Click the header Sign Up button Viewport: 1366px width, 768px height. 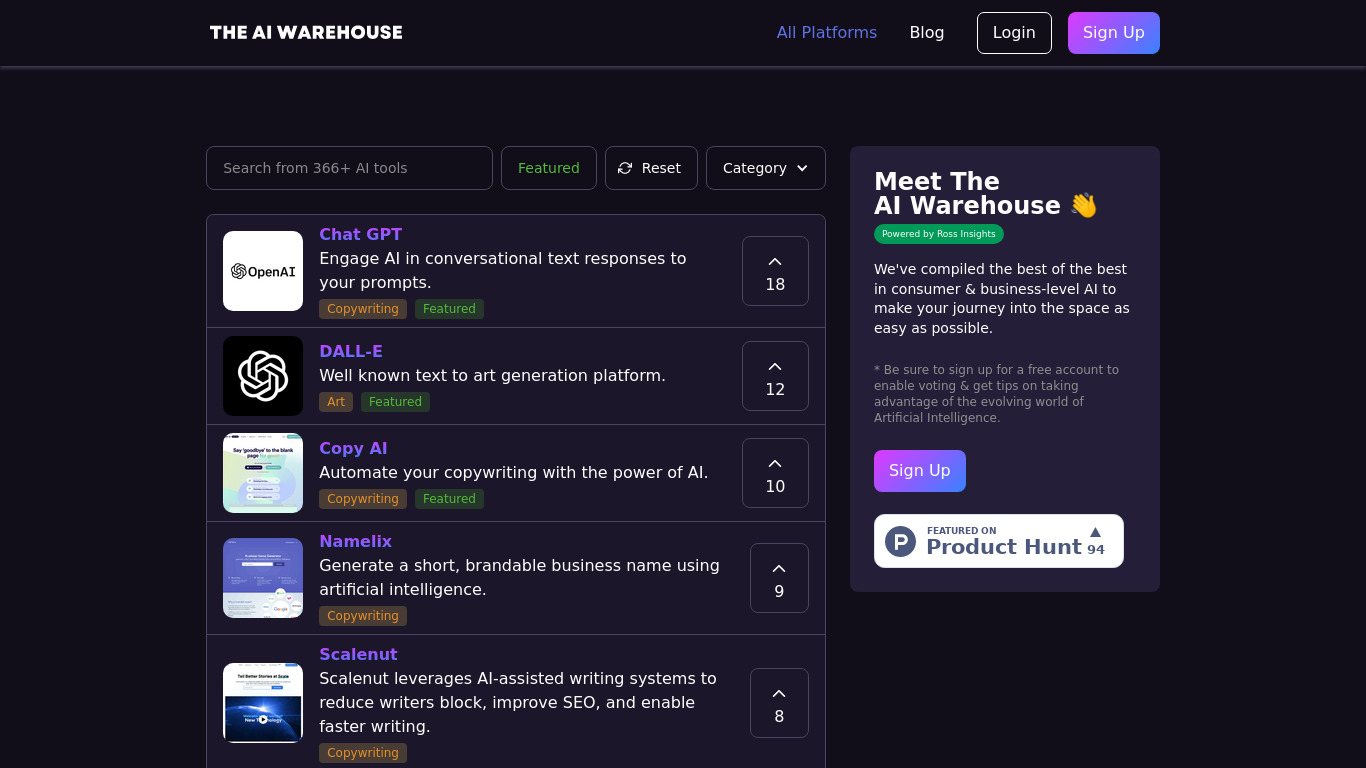(1114, 33)
